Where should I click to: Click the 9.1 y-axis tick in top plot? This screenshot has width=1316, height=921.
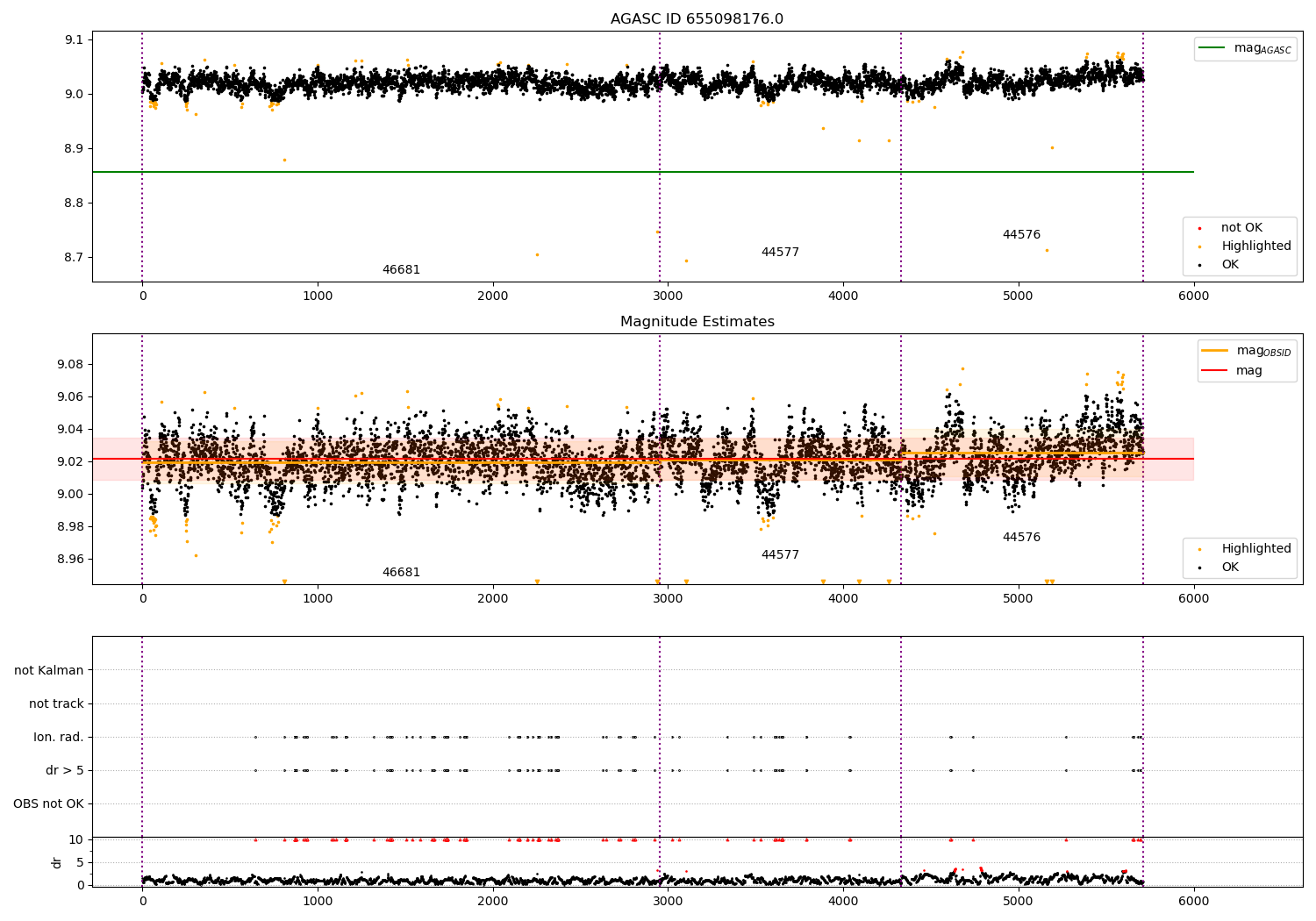73,39
